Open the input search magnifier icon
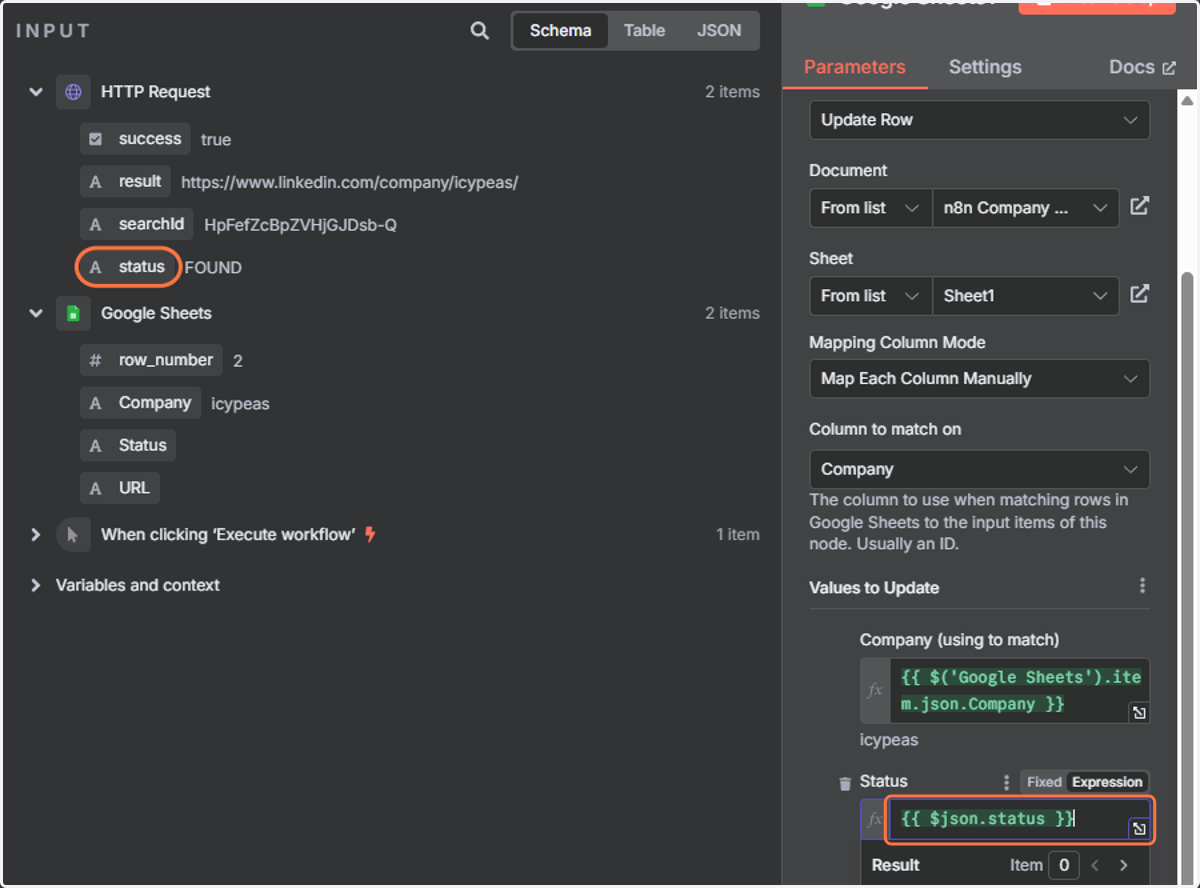Screen dimensions: 1200x888 coord(480,31)
